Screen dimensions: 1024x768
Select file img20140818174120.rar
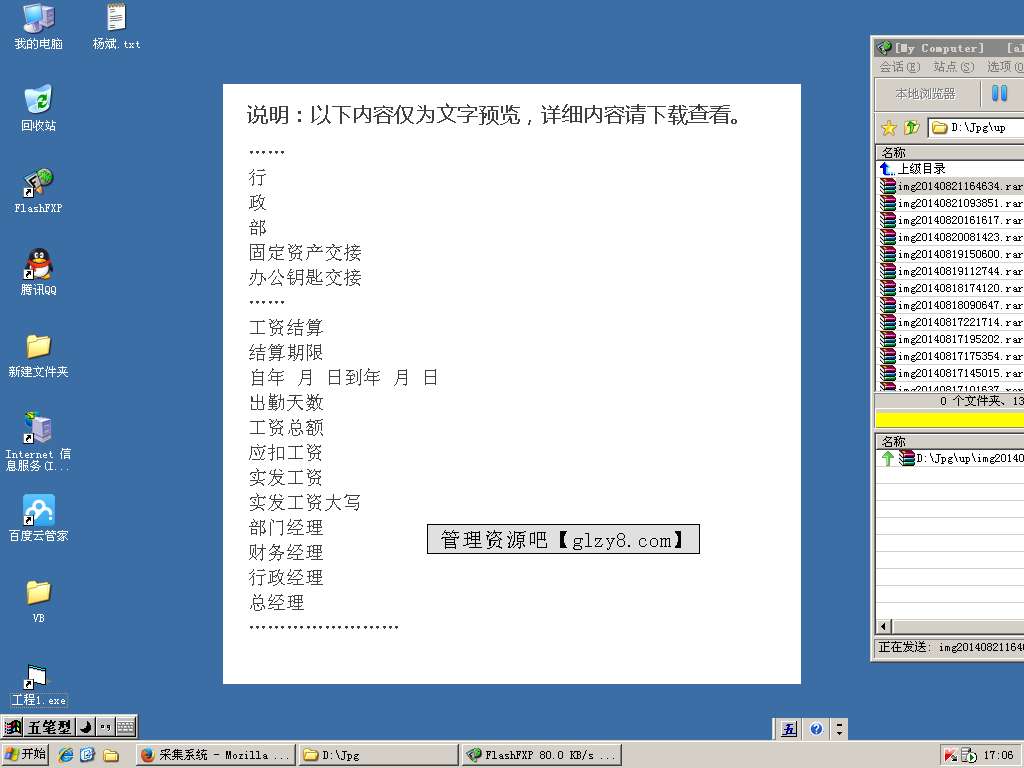point(950,288)
